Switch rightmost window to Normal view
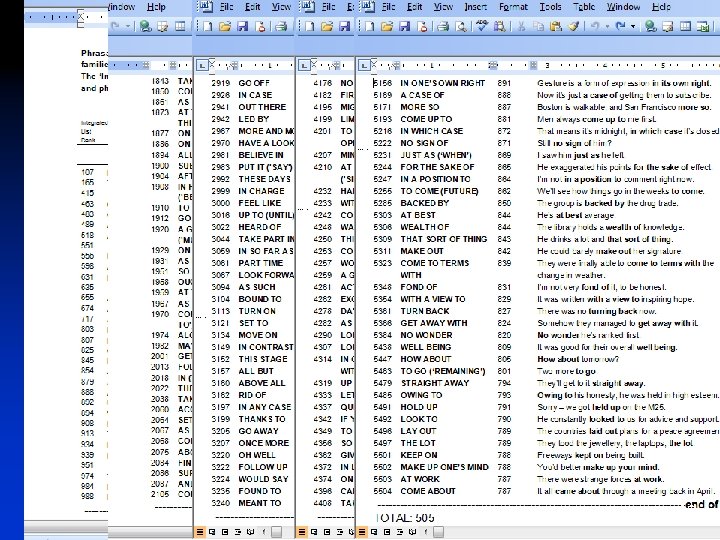Screen dimensions: 720x540 [361, 532]
